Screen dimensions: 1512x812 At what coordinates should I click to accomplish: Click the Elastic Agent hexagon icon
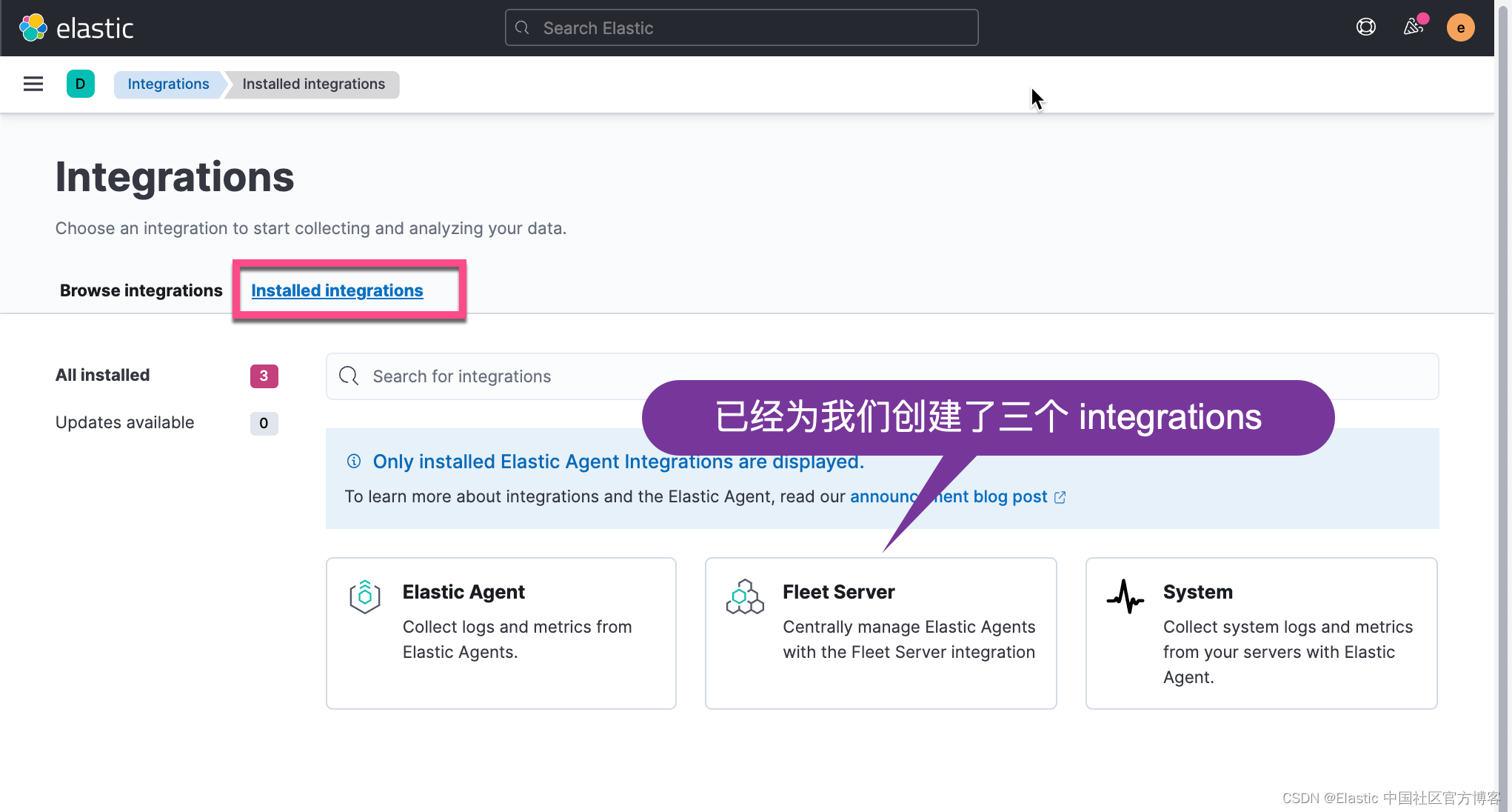tap(364, 596)
